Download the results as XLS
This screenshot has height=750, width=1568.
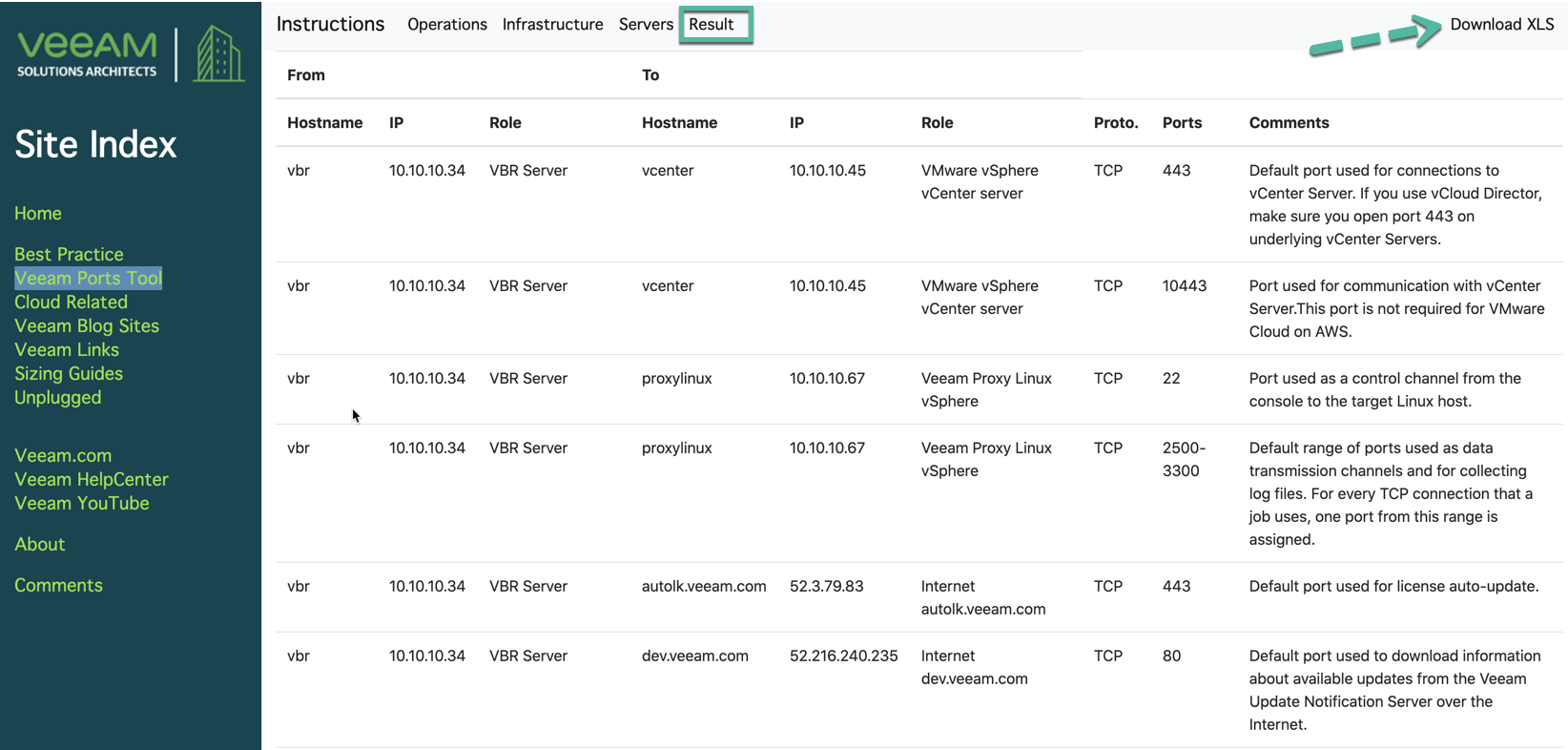(1502, 24)
